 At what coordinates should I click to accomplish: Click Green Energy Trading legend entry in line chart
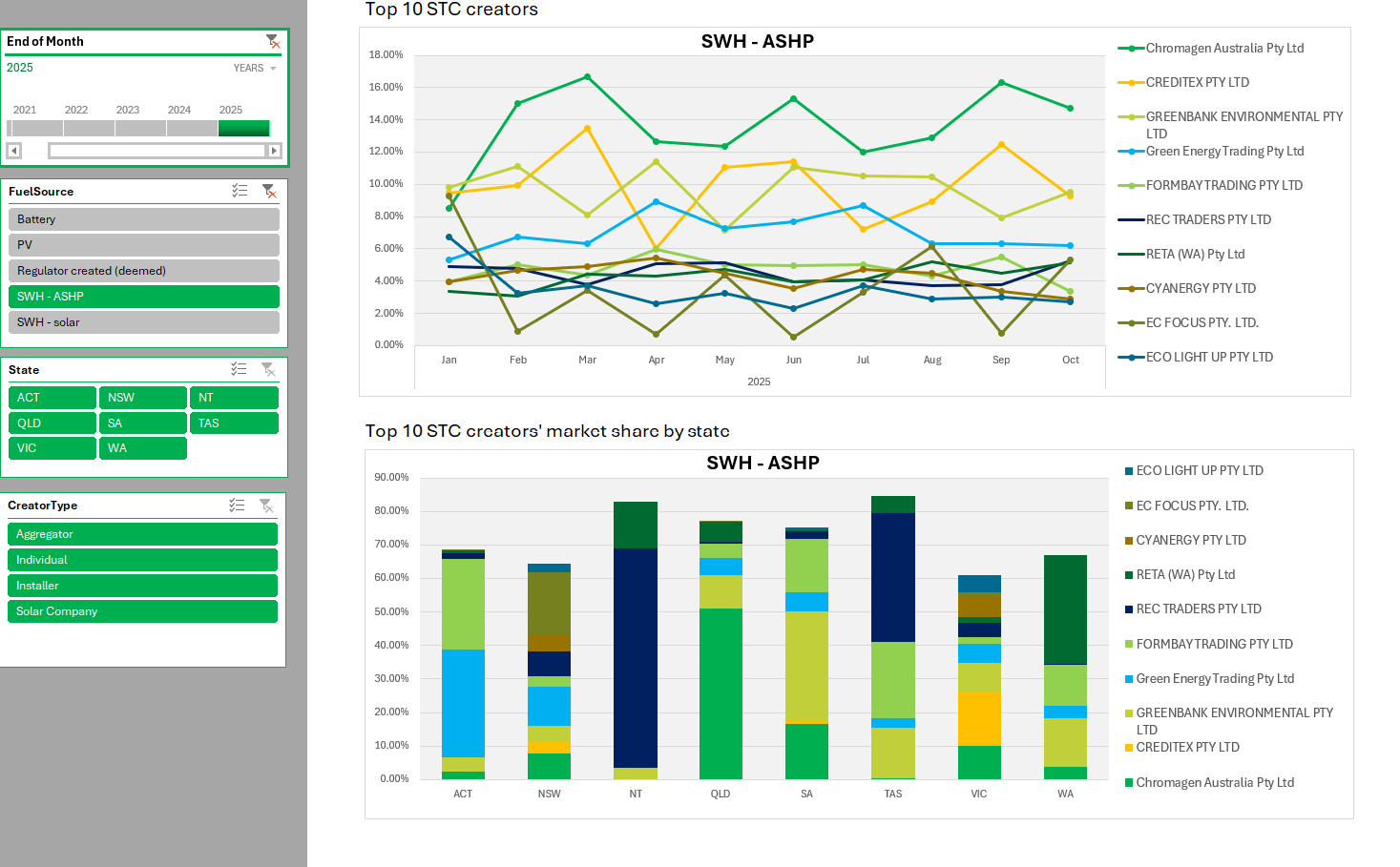click(x=1211, y=152)
